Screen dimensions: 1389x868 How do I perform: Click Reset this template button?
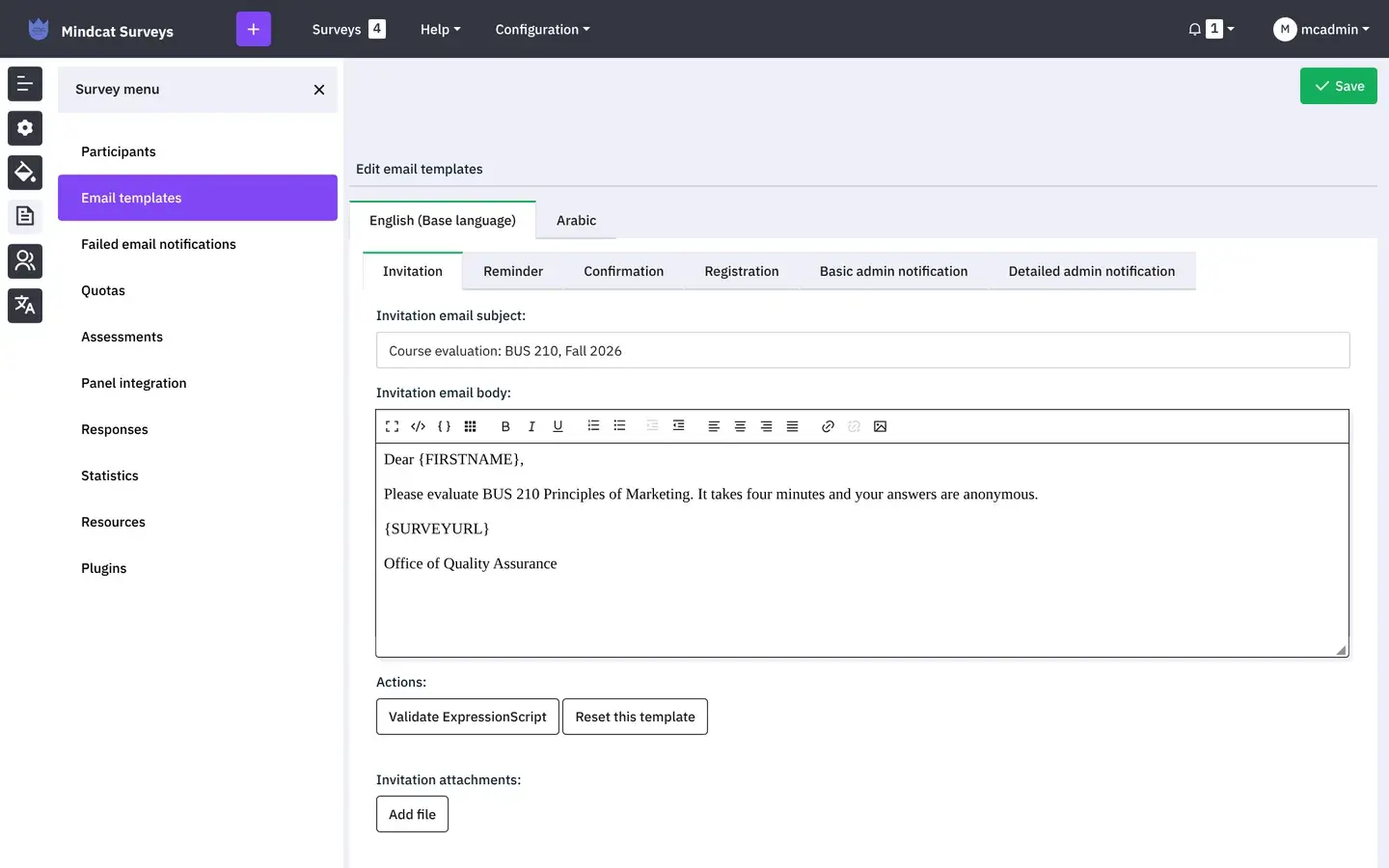click(635, 717)
